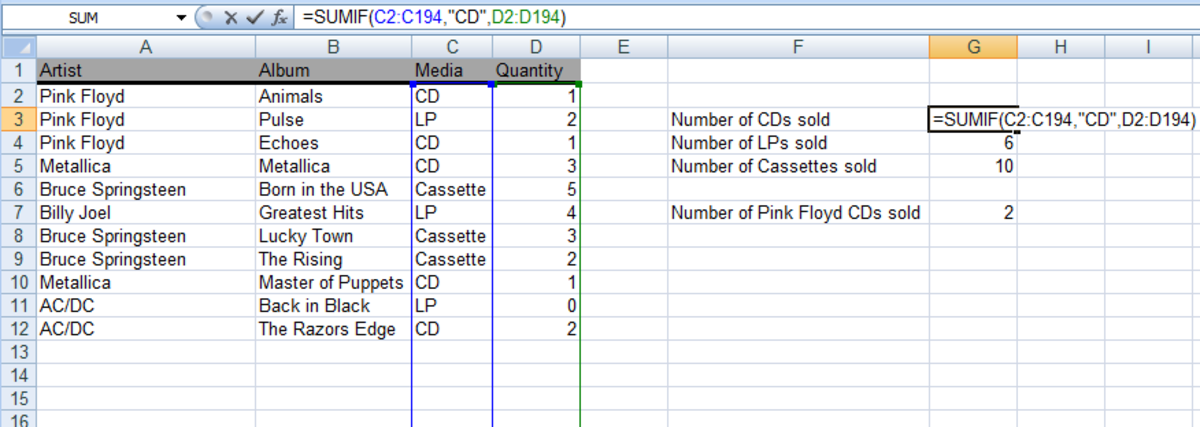Click the Select All corner button
The height and width of the screenshot is (427, 1200).
tap(17, 46)
